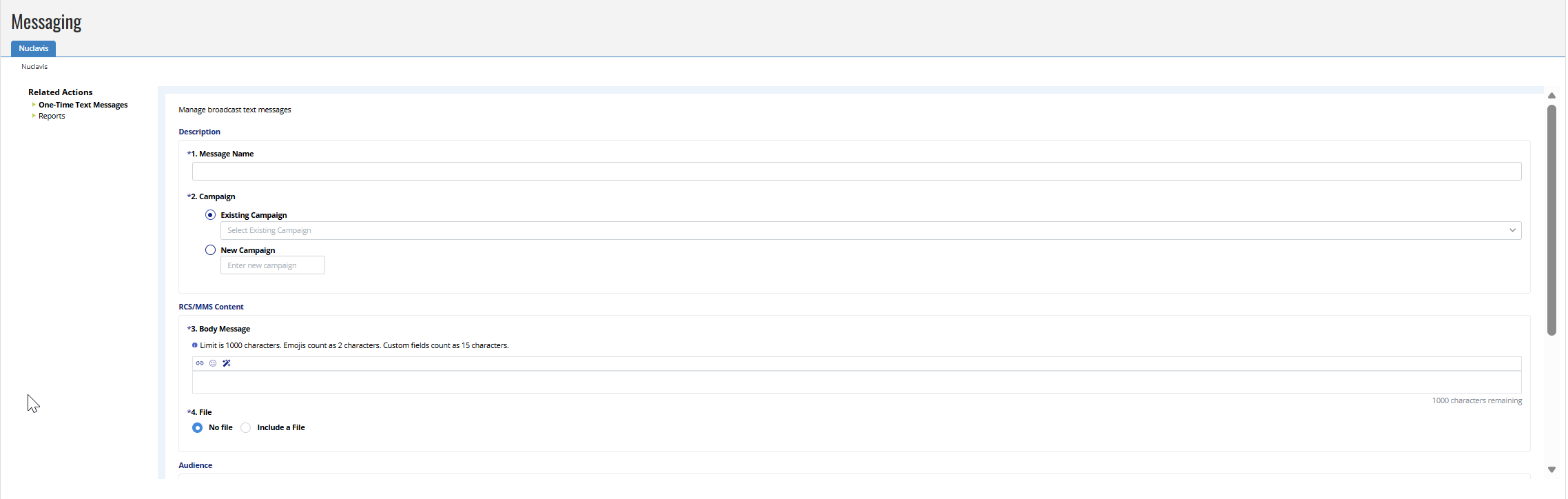Click inside the Body Message text area
The height and width of the screenshot is (499, 1568).
pos(857,383)
